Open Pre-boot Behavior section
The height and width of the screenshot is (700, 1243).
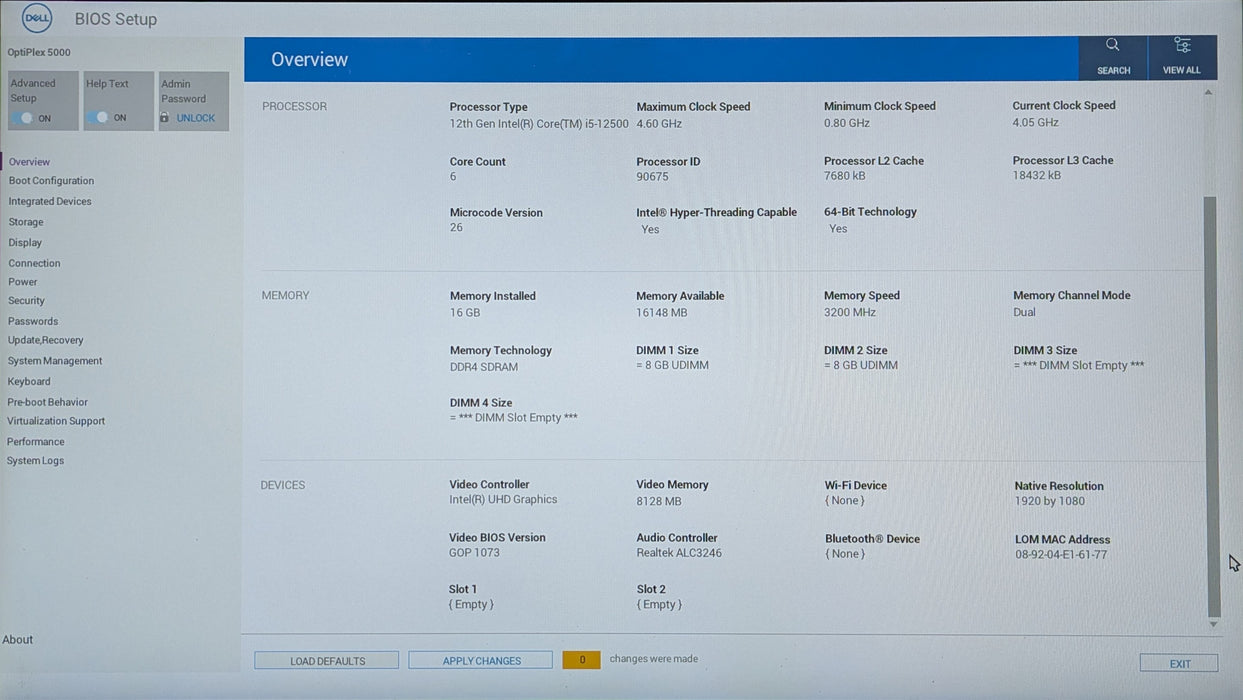click(x=47, y=402)
